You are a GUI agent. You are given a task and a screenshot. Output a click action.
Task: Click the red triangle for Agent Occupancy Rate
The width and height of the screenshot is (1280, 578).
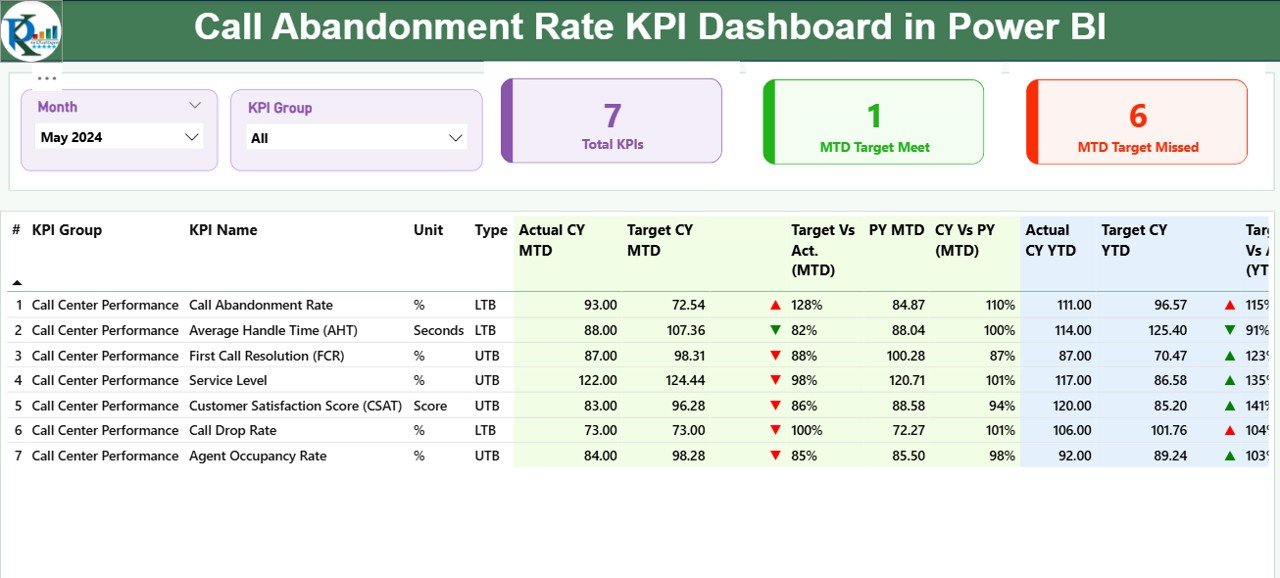click(773, 456)
